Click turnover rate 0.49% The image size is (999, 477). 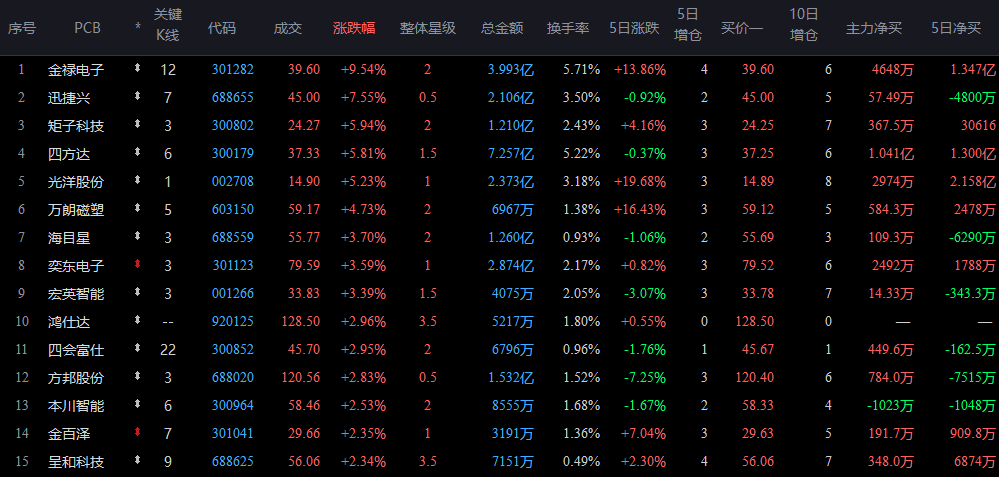point(582,462)
